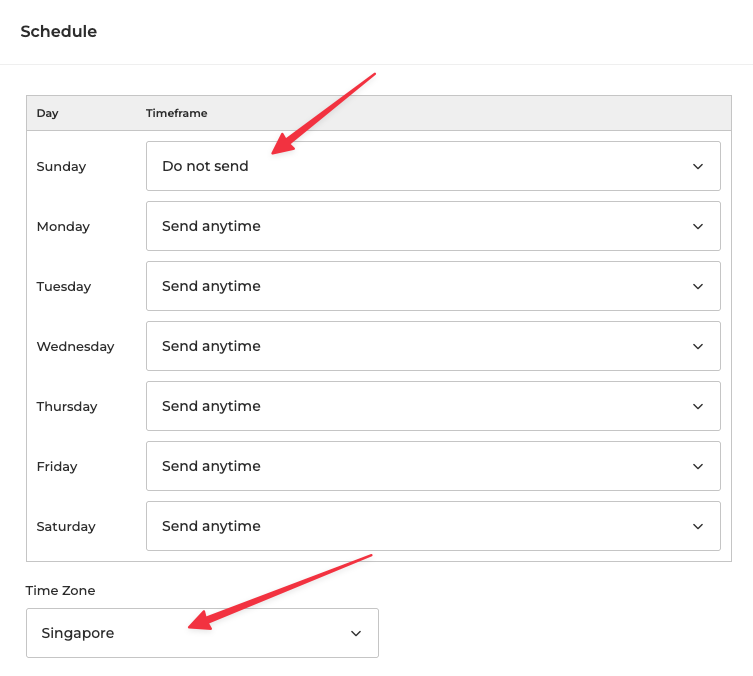Click the Sunday day label
This screenshot has width=753, height=676.
point(62,166)
